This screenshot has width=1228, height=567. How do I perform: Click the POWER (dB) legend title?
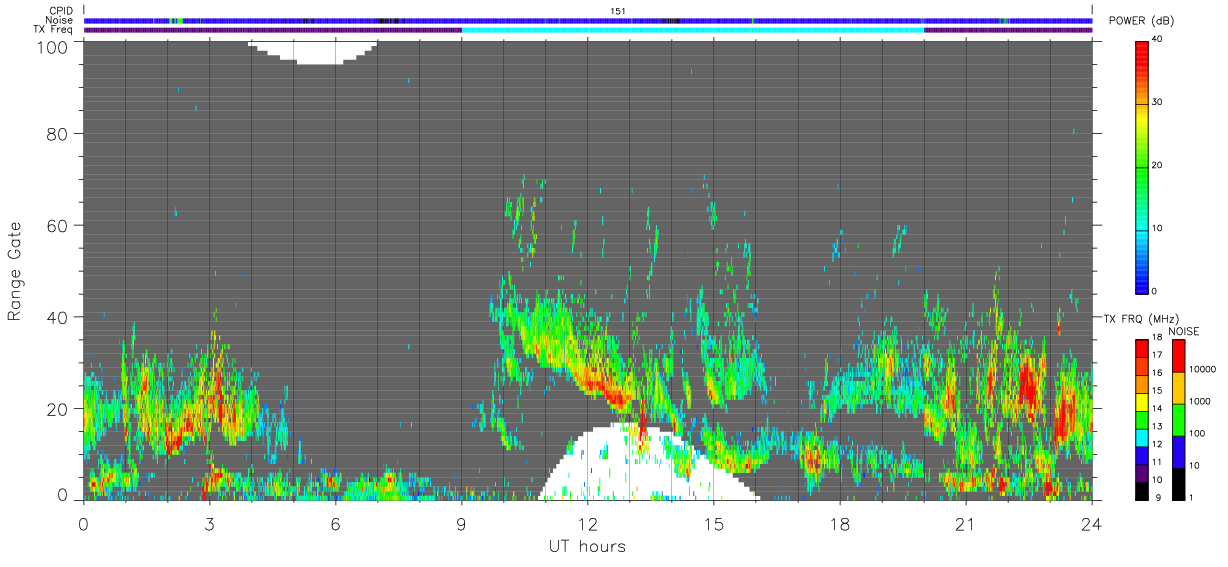[x=1143, y=21]
